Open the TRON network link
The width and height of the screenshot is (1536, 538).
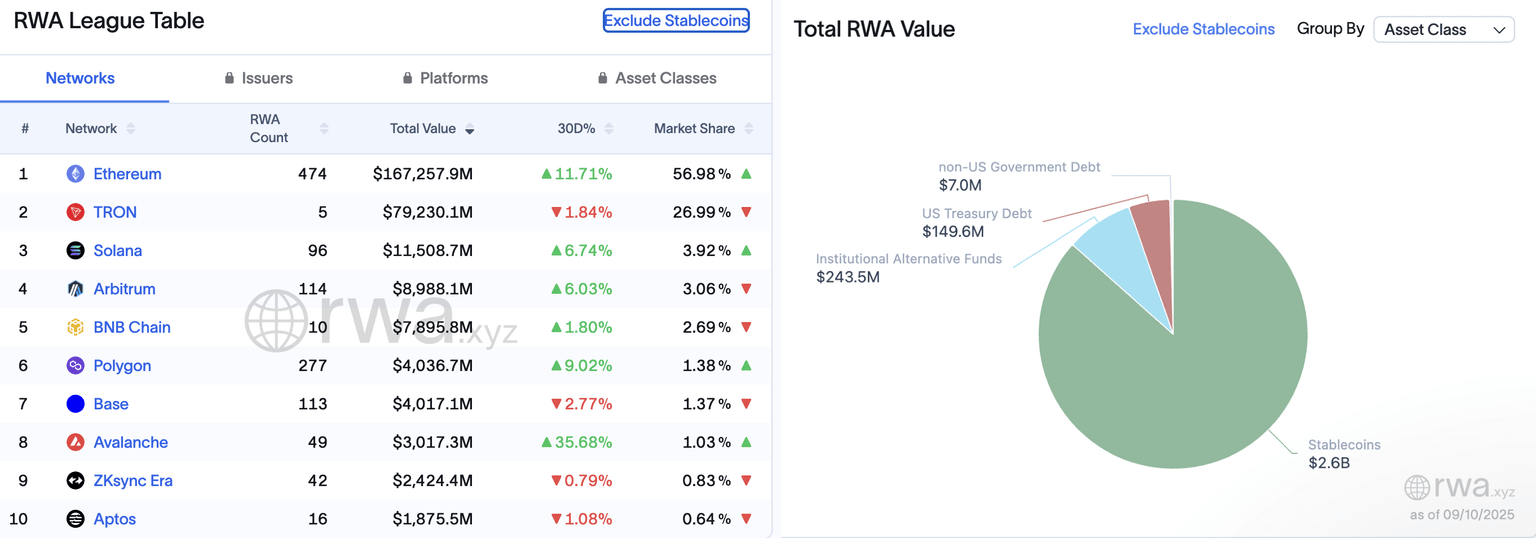pyautogui.click(x=115, y=212)
